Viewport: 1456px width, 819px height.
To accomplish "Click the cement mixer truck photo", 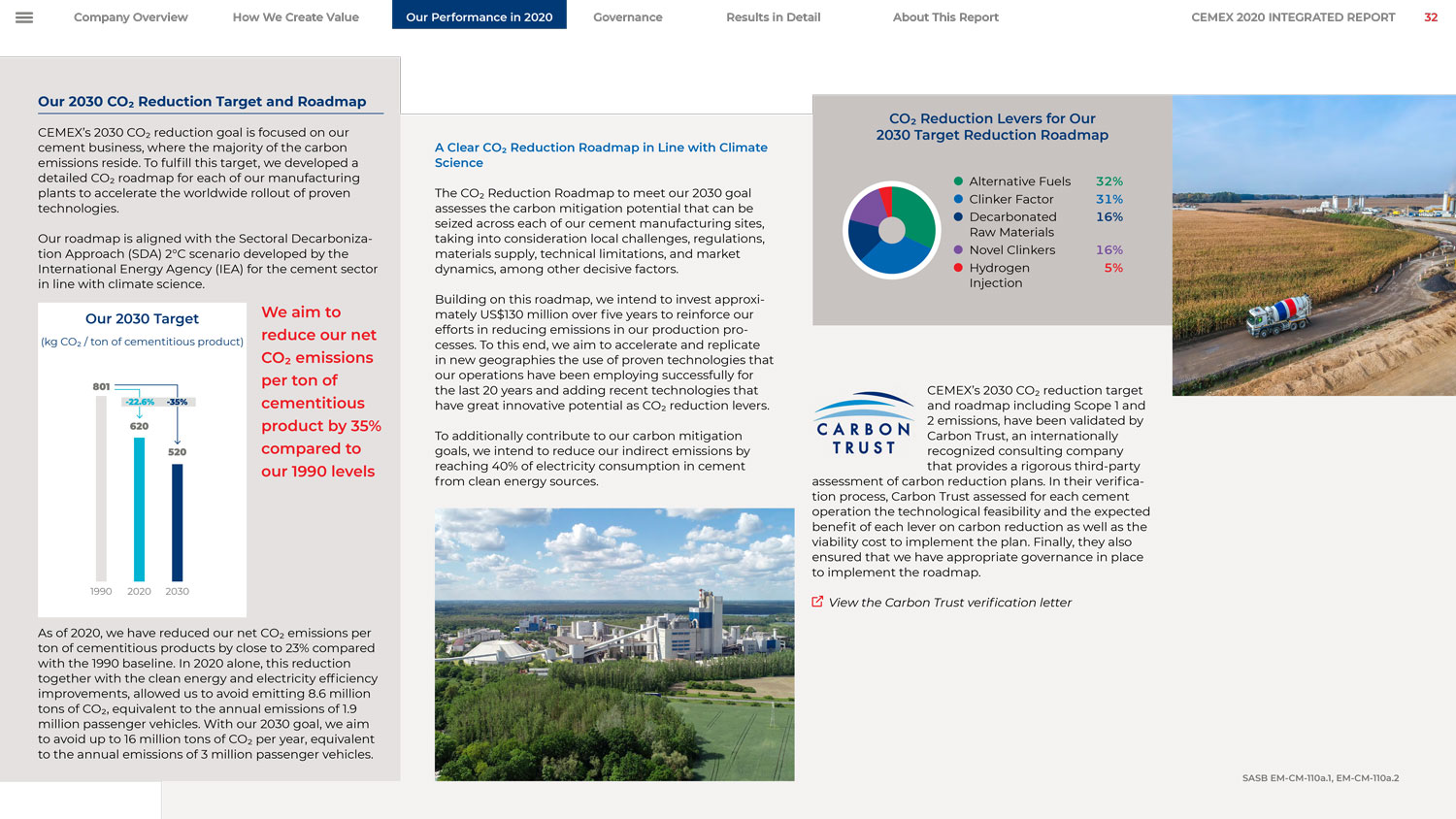I will pyautogui.click(x=1313, y=246).
